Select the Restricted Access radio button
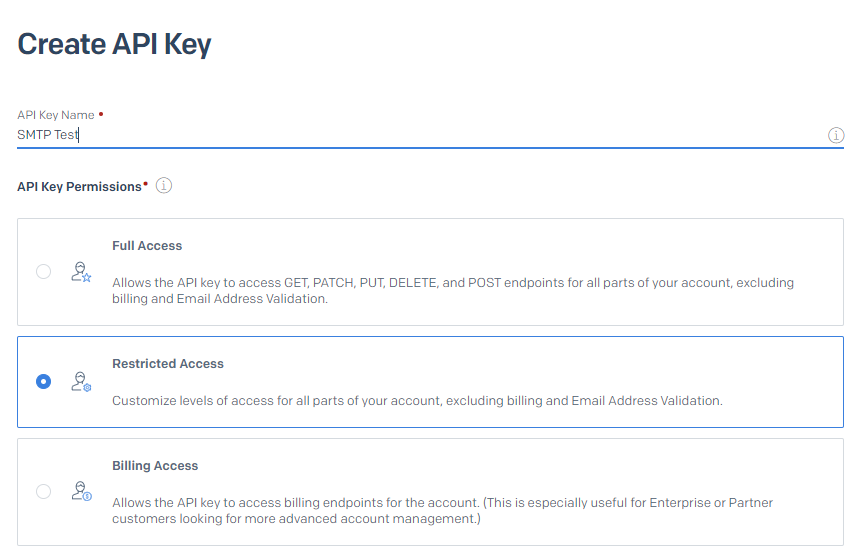Viewport: 859px width, 556px height. [43, 381]
